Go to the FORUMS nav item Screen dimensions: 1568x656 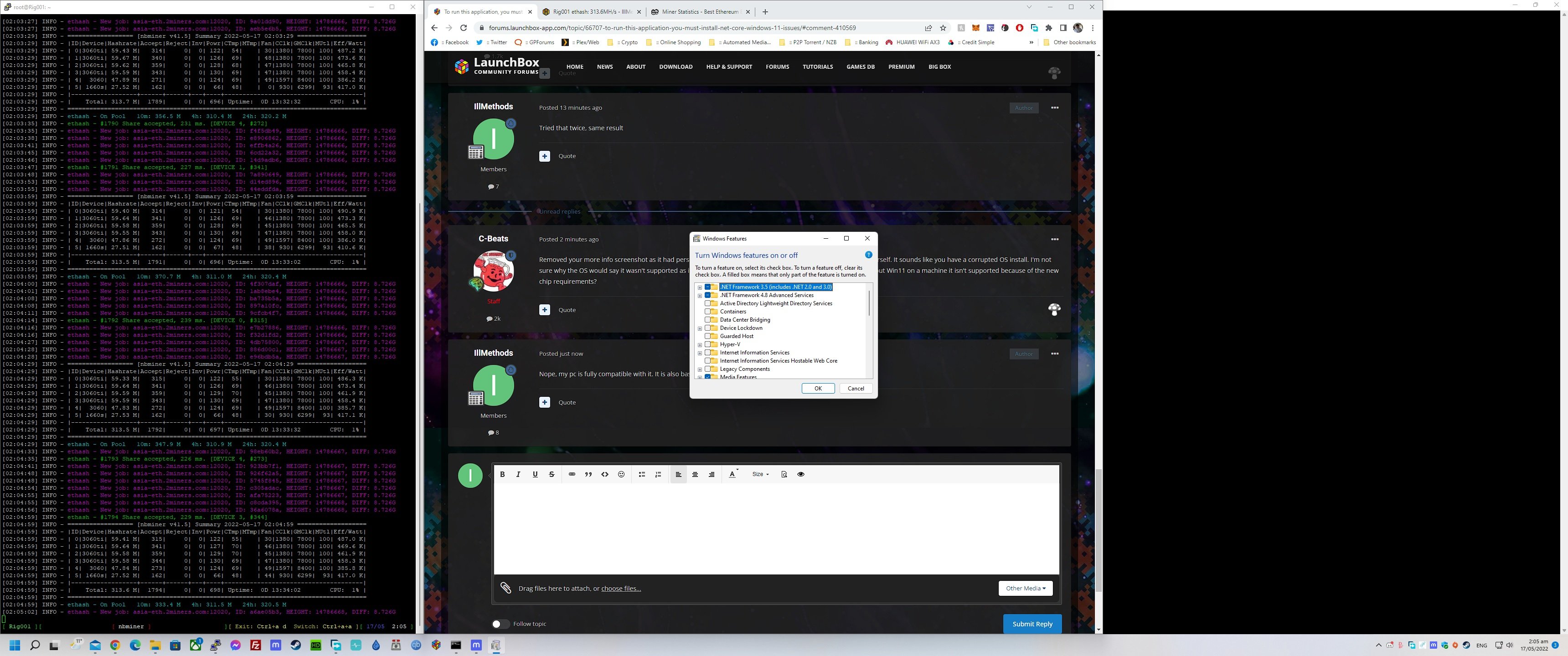(777, 67)
